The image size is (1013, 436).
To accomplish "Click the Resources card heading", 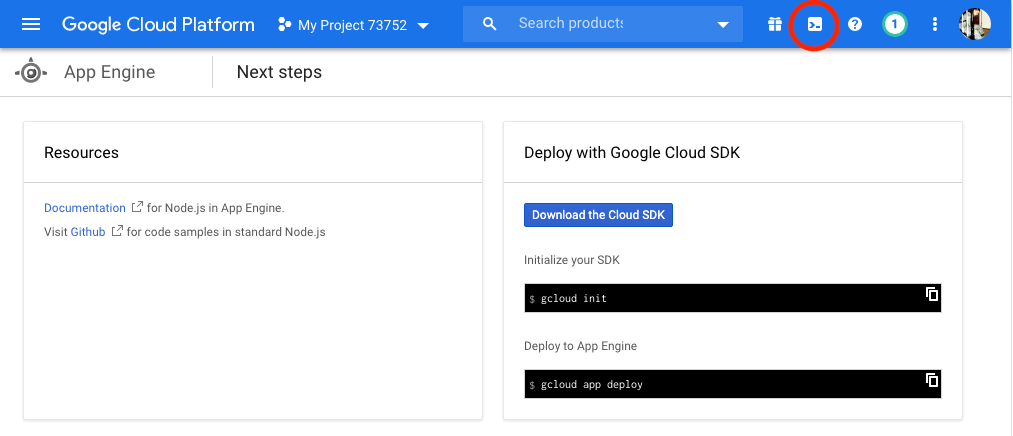I will (81, 153).
